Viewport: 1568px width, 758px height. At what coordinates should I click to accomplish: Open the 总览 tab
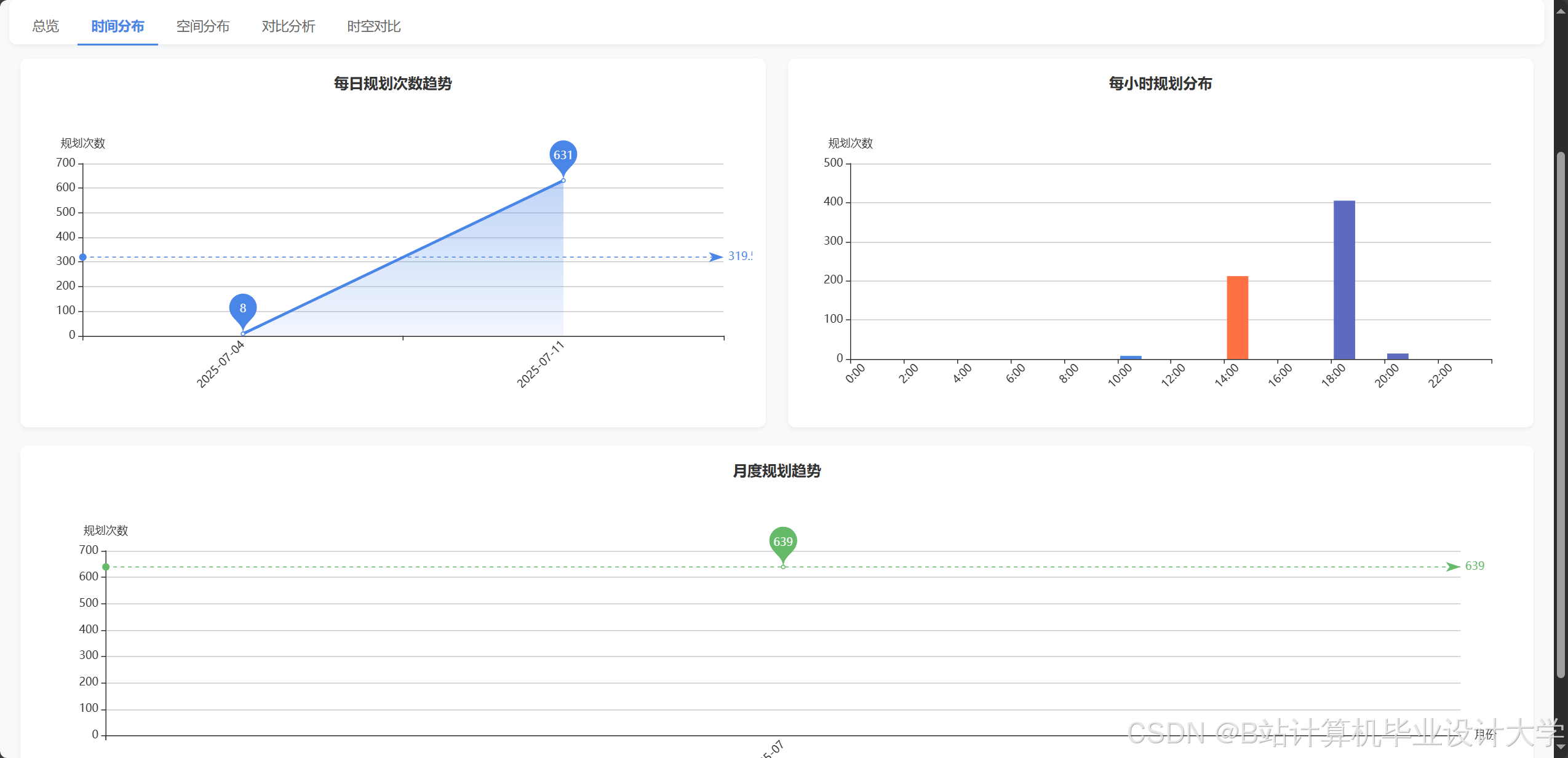[x=46, y=26]
